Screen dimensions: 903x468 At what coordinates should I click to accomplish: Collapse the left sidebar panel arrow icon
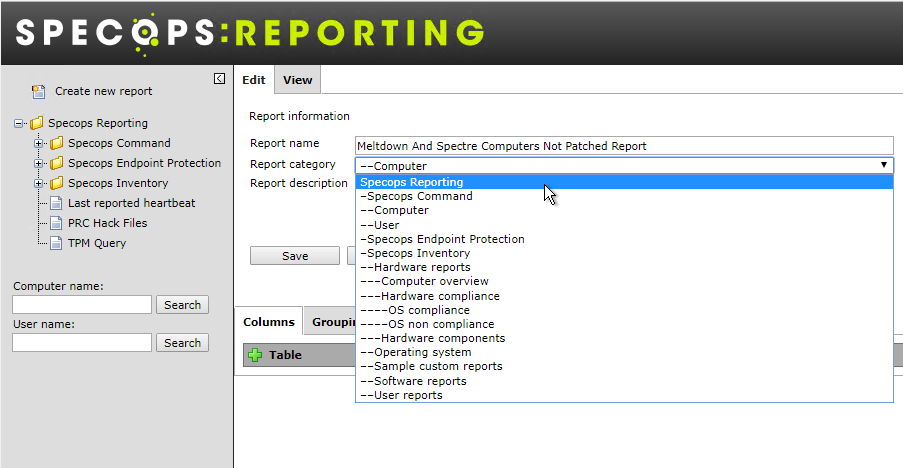(219, 78)
